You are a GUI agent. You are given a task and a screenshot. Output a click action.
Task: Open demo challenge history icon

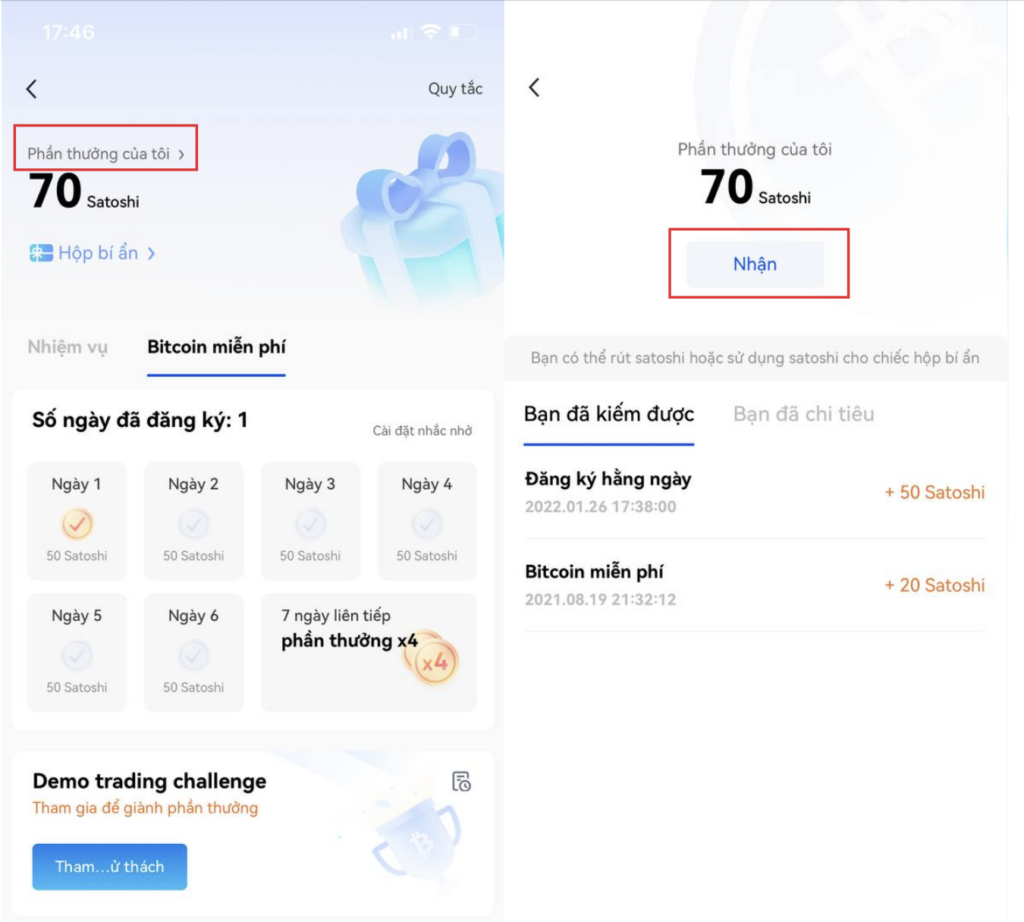pyautogui.click(x=462, y=781)
